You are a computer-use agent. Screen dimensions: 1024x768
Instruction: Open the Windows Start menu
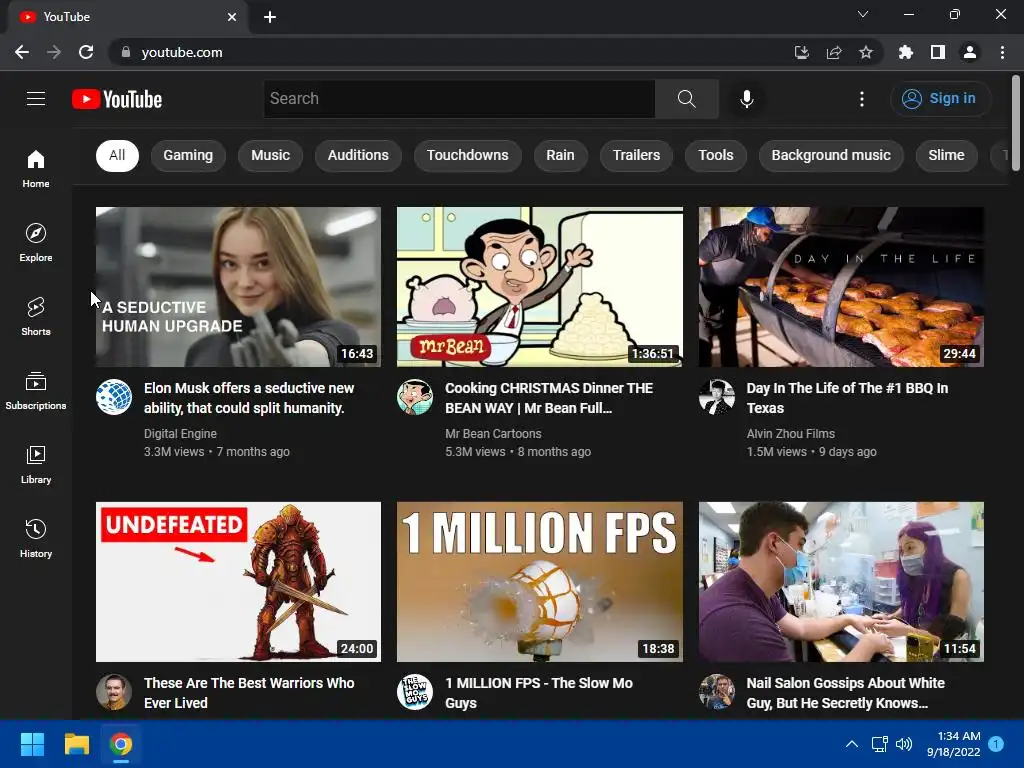tap(32, 744)
